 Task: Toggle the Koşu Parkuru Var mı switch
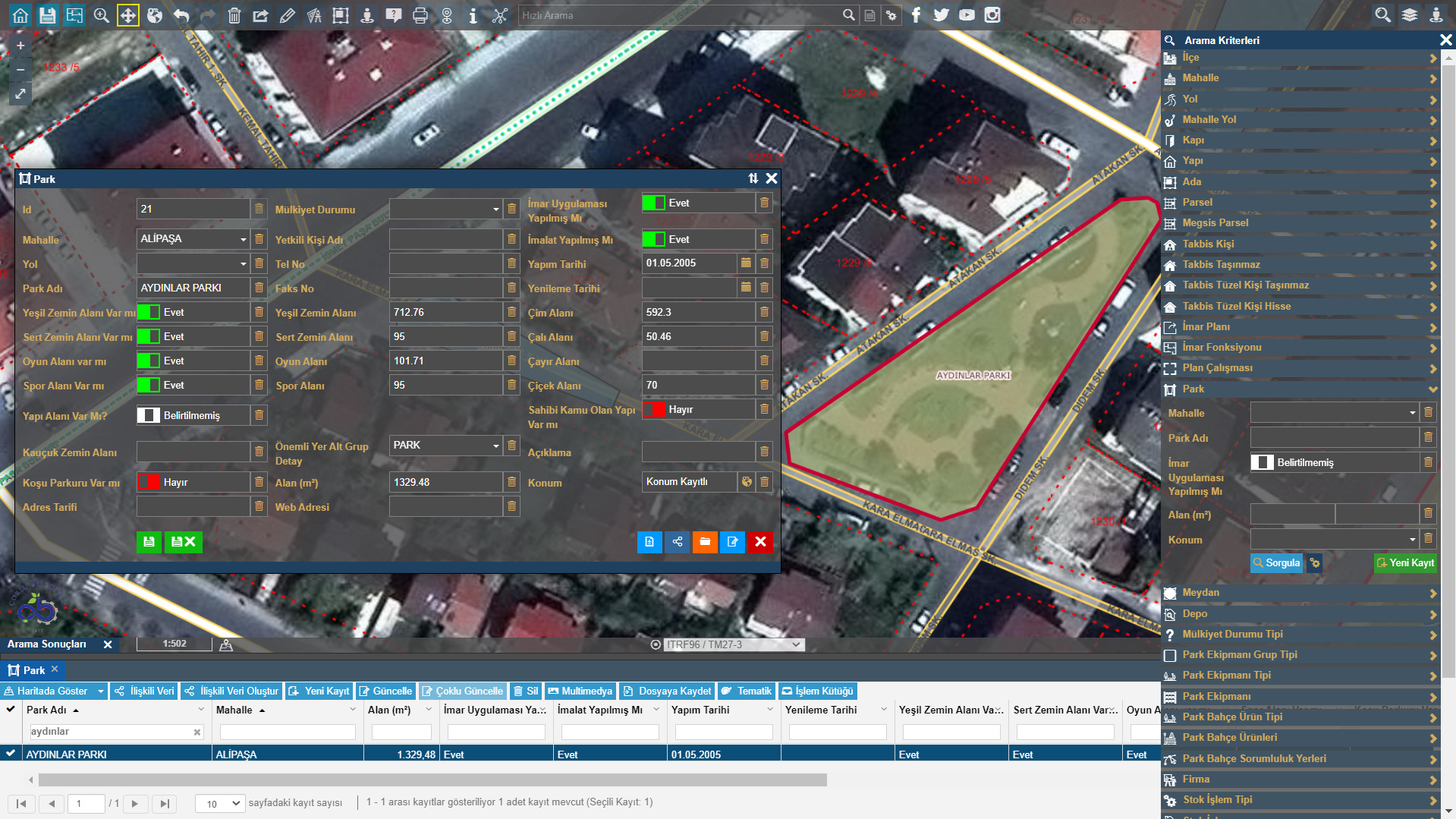[149, 483]
